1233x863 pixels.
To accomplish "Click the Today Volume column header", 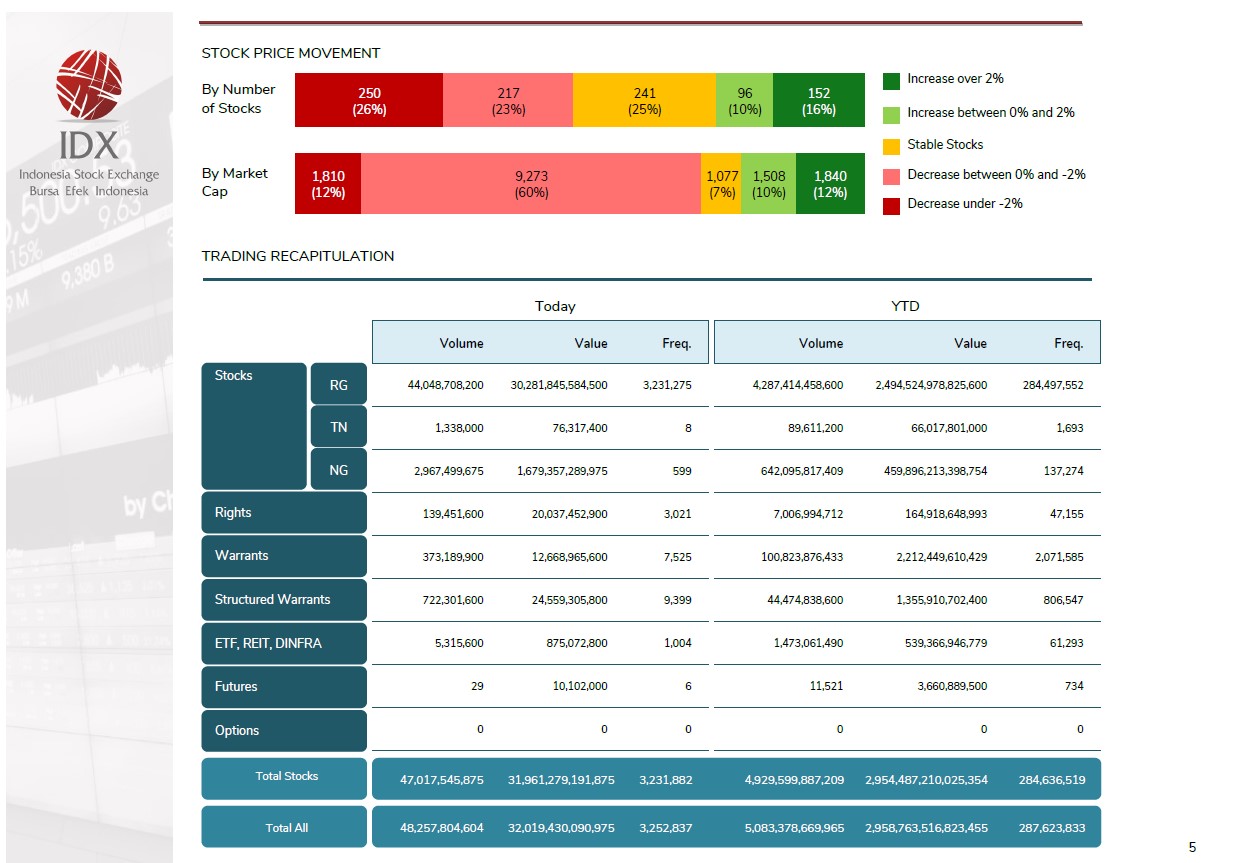I will (462, 343).
